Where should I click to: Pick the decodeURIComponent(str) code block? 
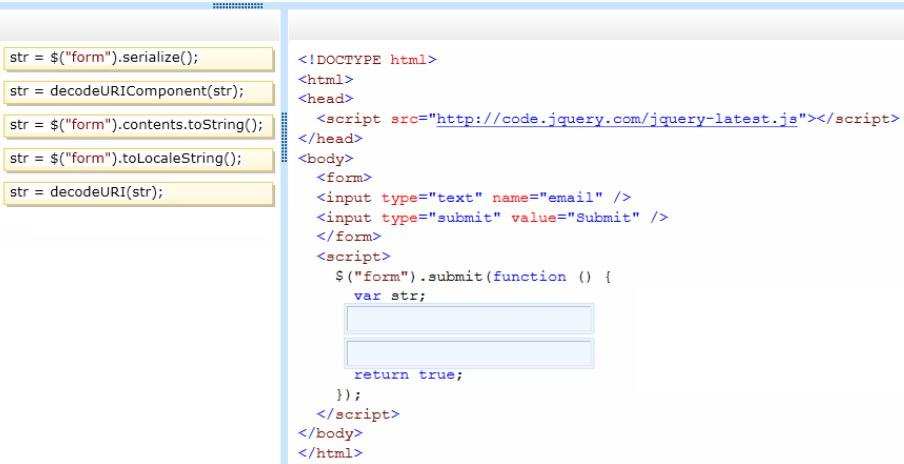click(138, 92)
